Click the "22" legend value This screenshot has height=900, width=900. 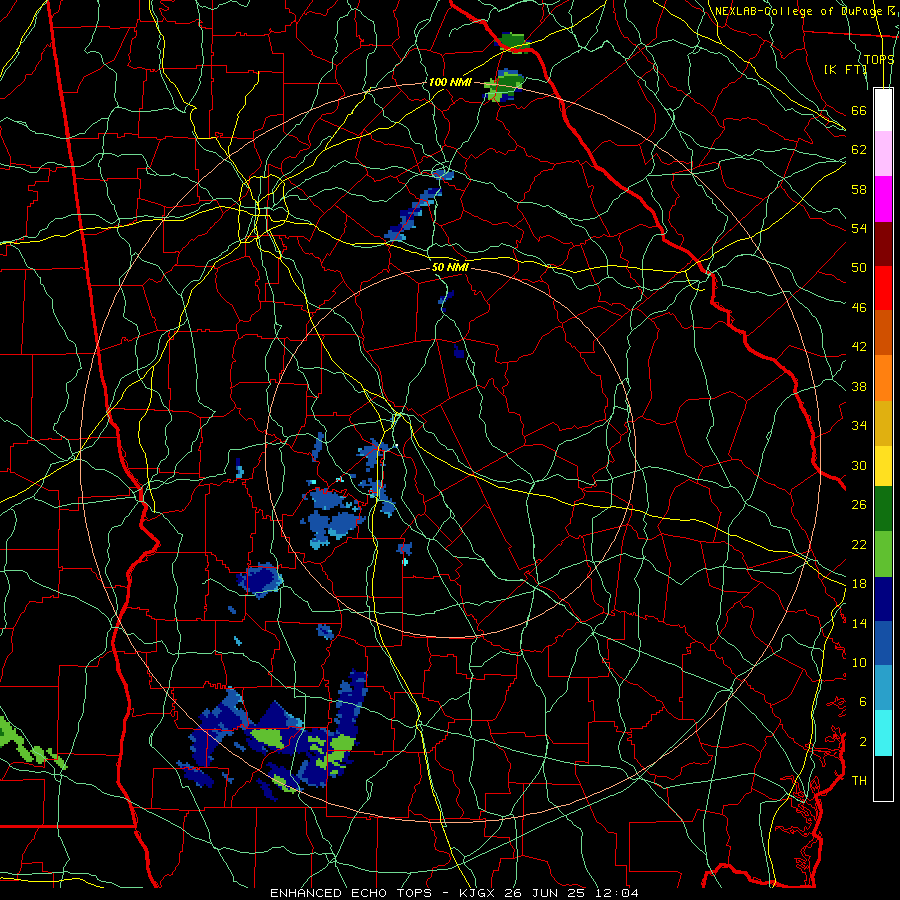click(859, 544)
